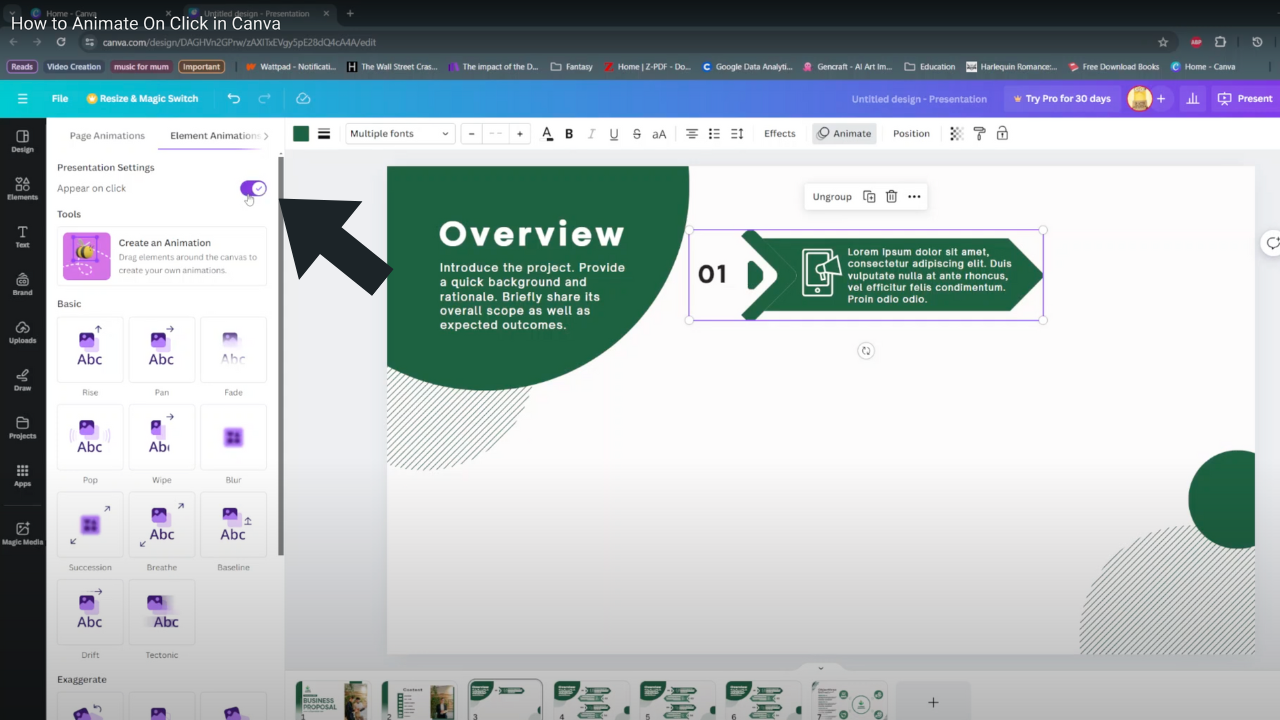Apply the Rise animation
The image size is (1280, 720).
(x=90, y=349)
